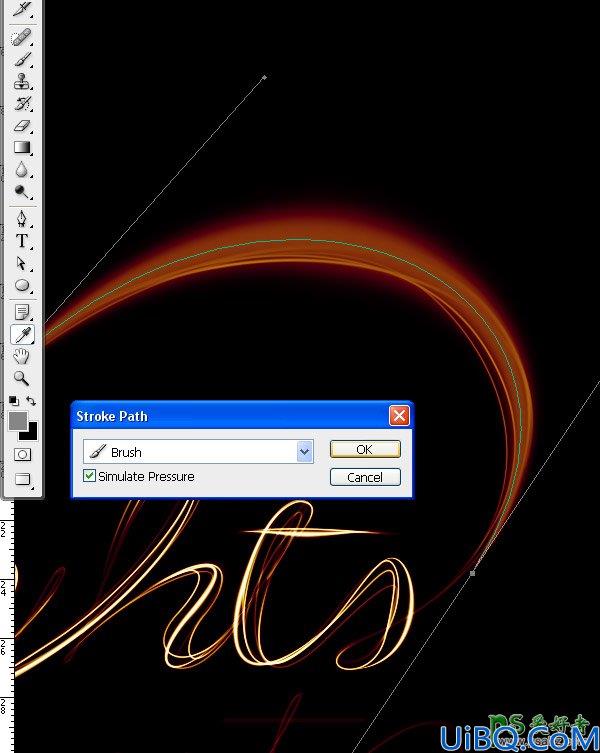Viewport: 600px width, 753px height.
Task: Uncheck Simulate Pressure checkbox
Action: tap(89, 476)
